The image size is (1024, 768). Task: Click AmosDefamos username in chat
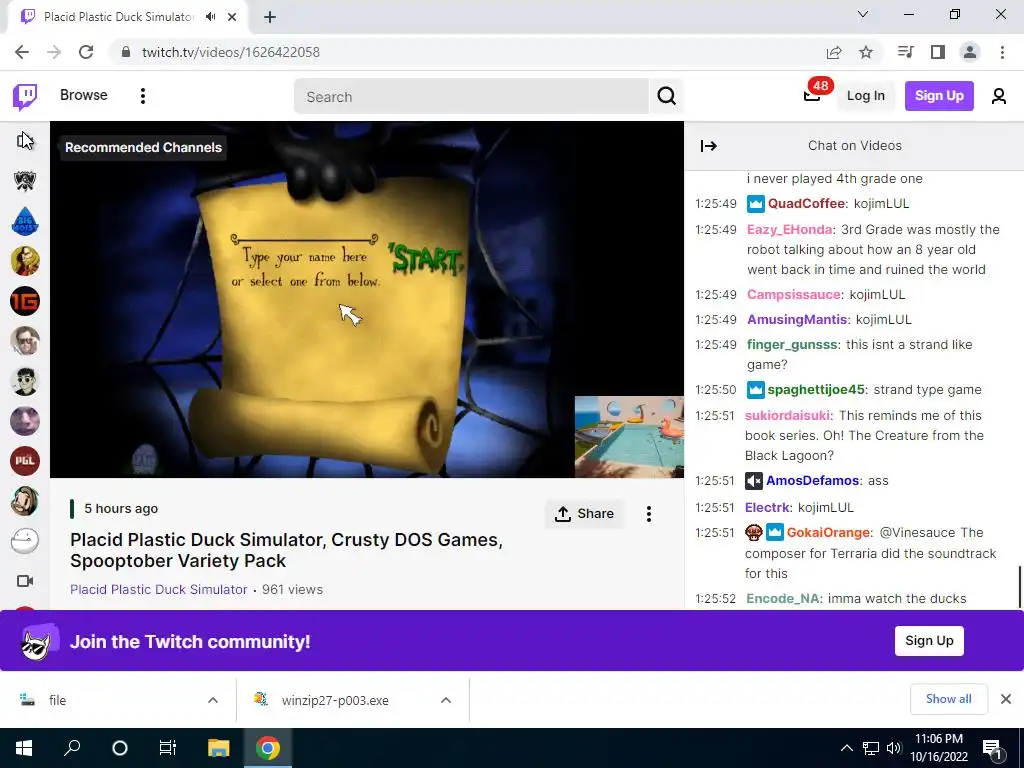point(812,481)
